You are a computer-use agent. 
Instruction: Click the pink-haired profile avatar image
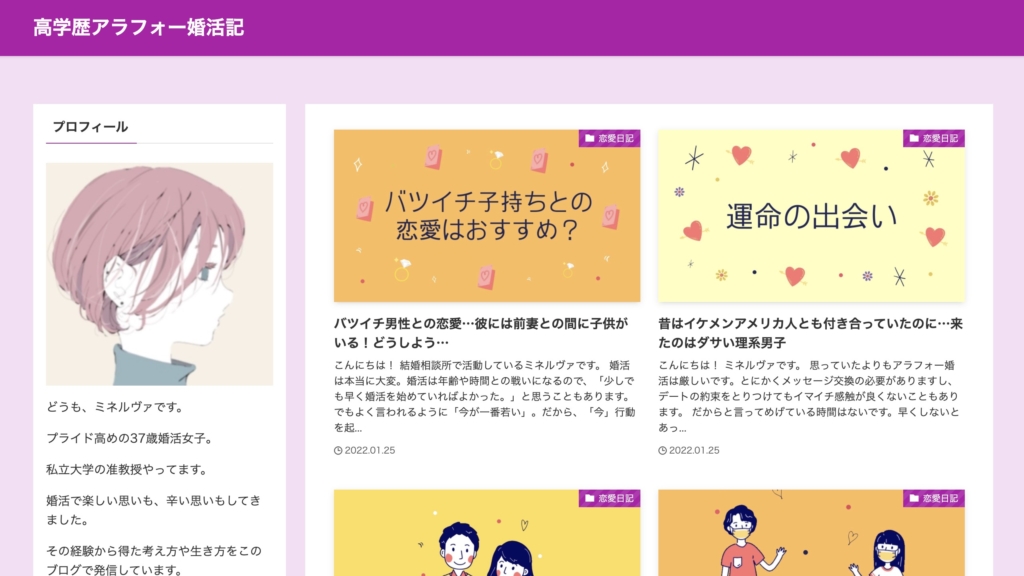click(x=159, y=274)
